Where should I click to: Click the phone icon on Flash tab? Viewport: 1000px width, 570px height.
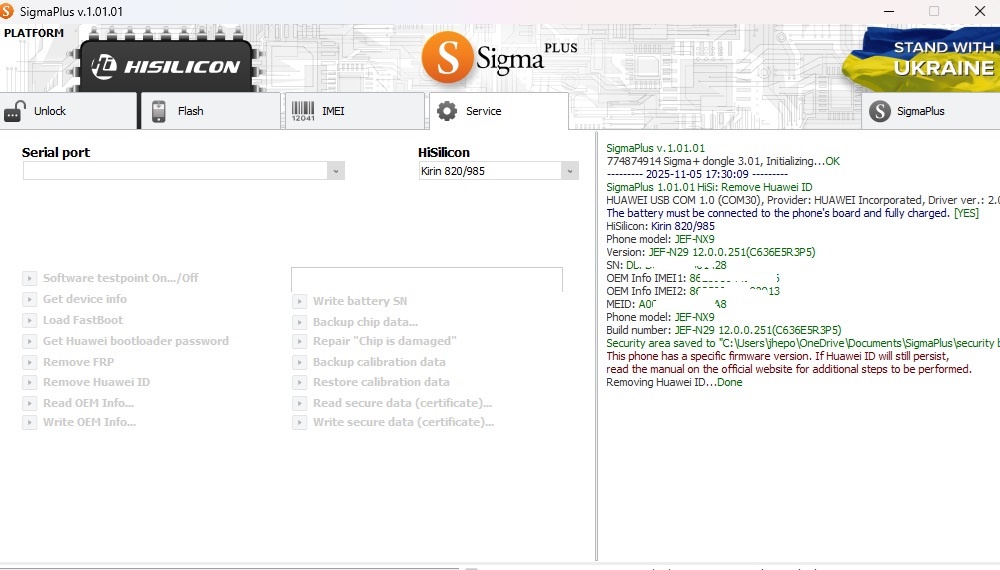click(x=159, y=111)
